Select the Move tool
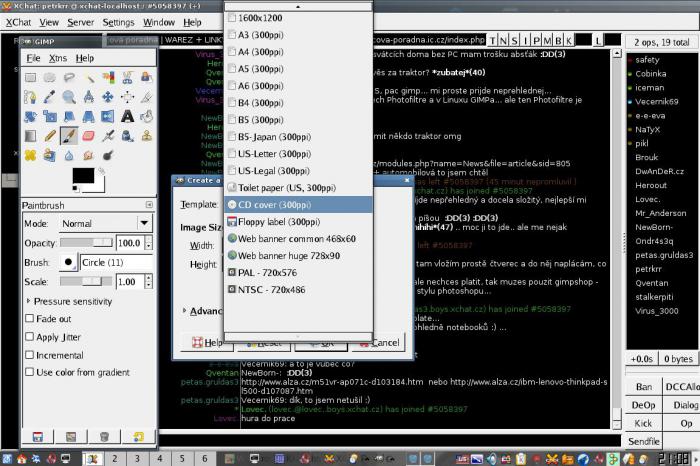The width and height of the screenshot is (700, 466). click(108, 97)
